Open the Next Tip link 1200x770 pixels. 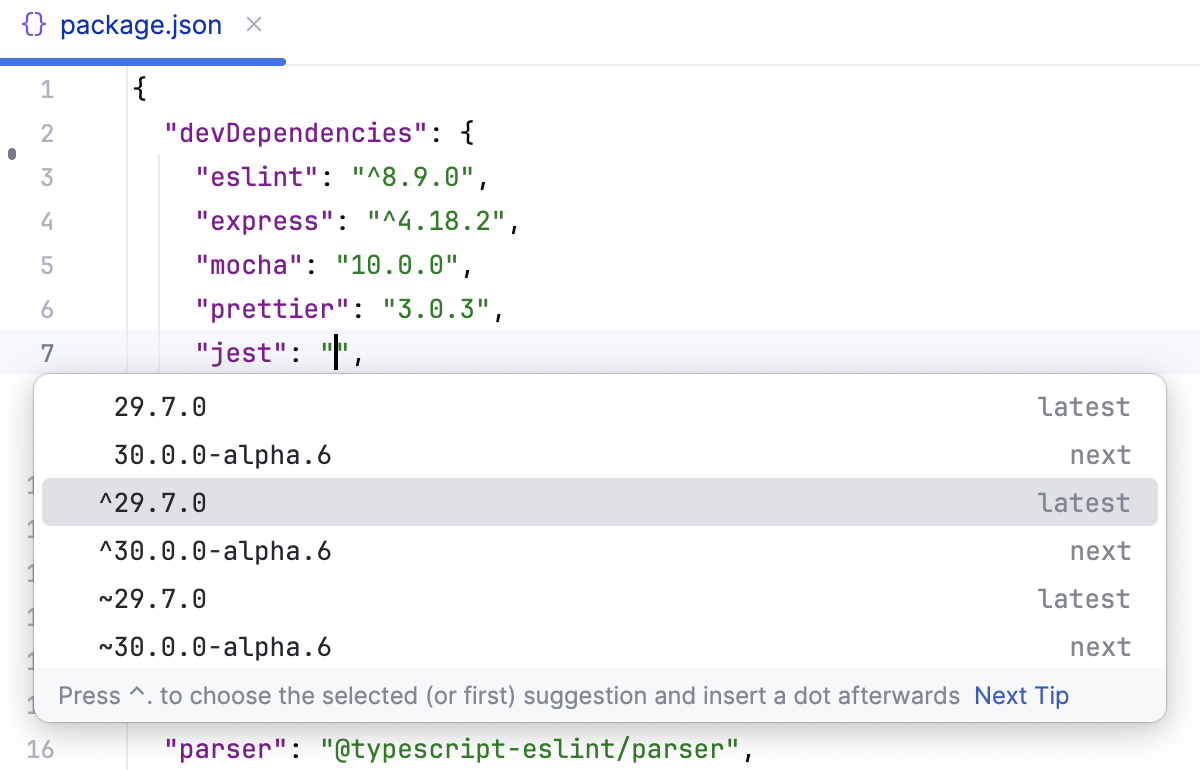pyautogui.click(x=1021, y=695)
